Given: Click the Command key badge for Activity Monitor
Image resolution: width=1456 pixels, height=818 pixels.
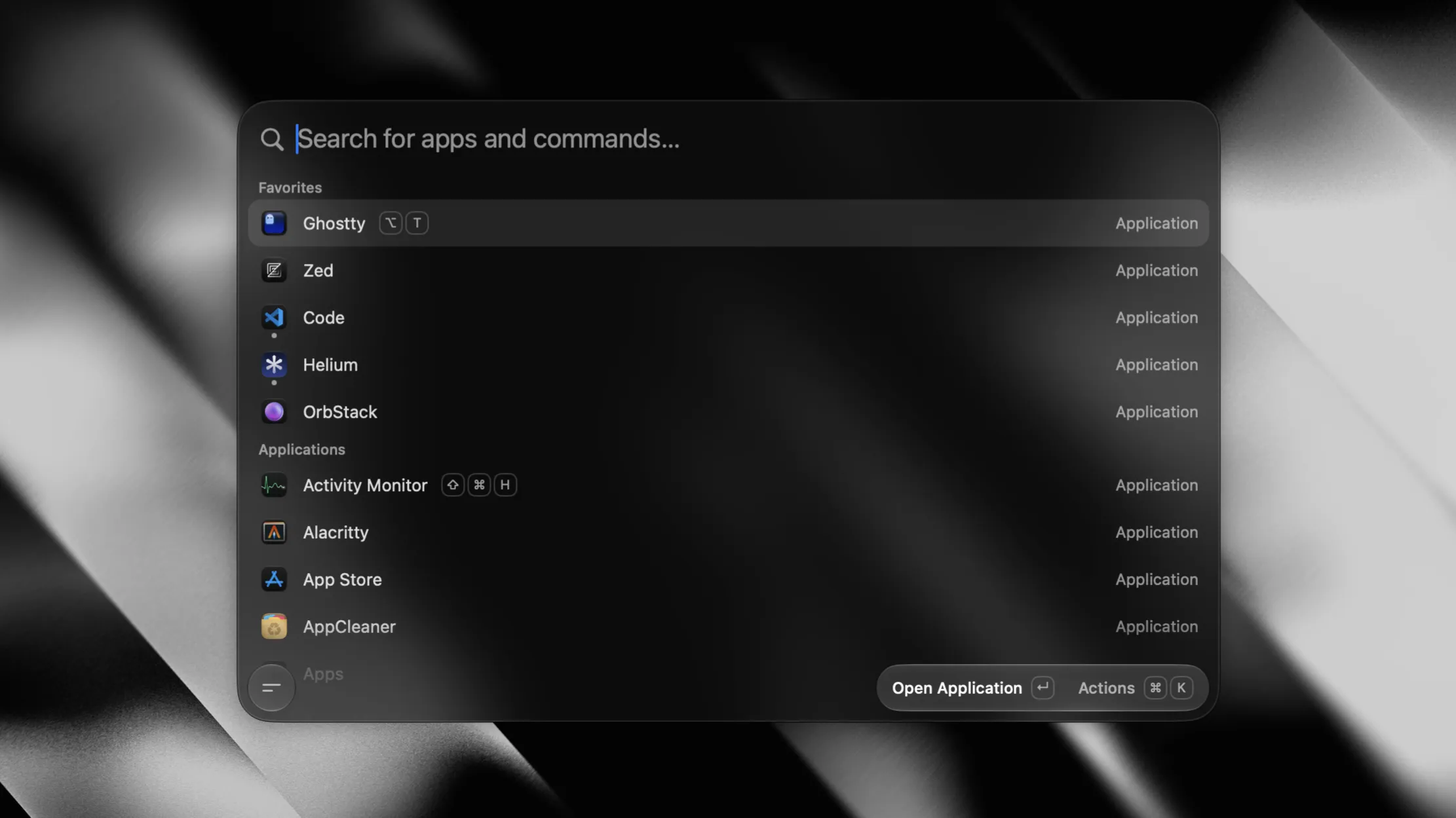Looking at the screenshot, I should point(479,485).
